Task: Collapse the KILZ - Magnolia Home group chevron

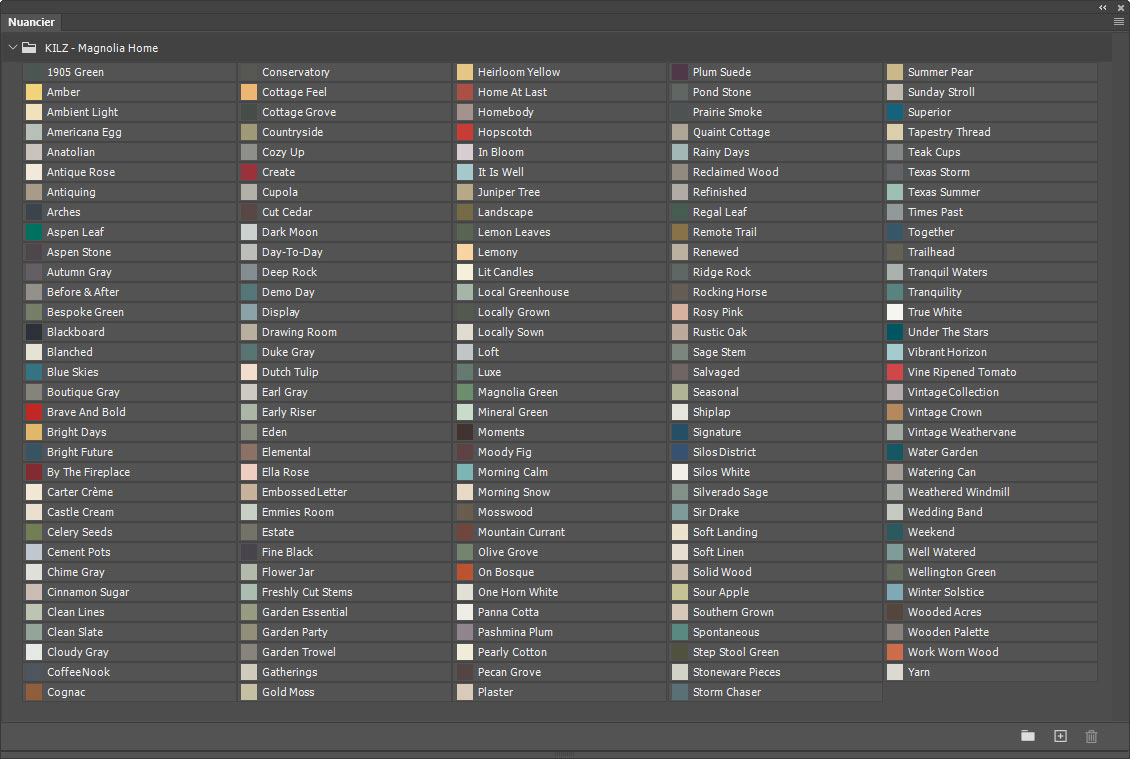Action: (x=13, y=47)
